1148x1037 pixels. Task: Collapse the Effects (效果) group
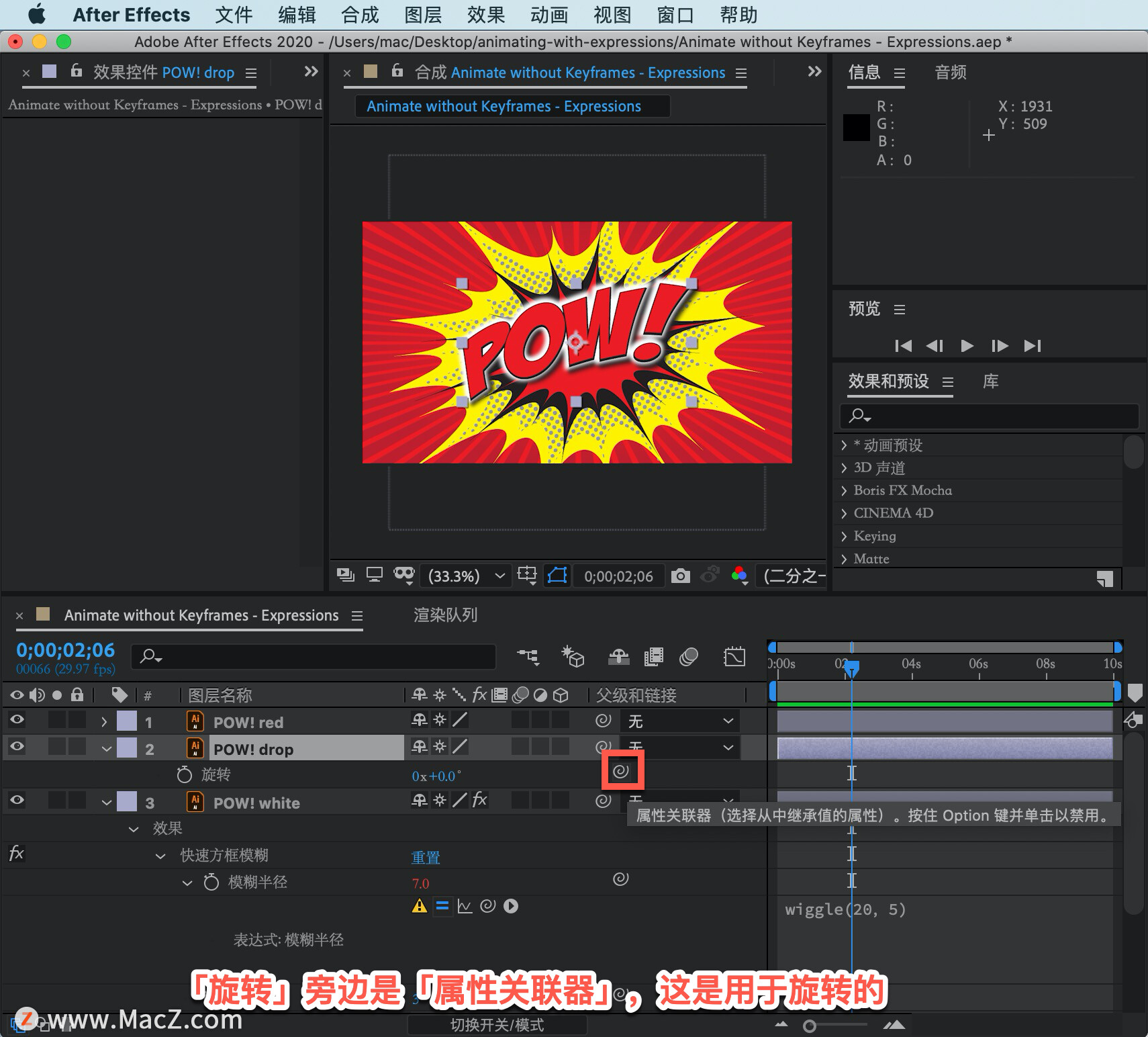[x=134, y=829]
